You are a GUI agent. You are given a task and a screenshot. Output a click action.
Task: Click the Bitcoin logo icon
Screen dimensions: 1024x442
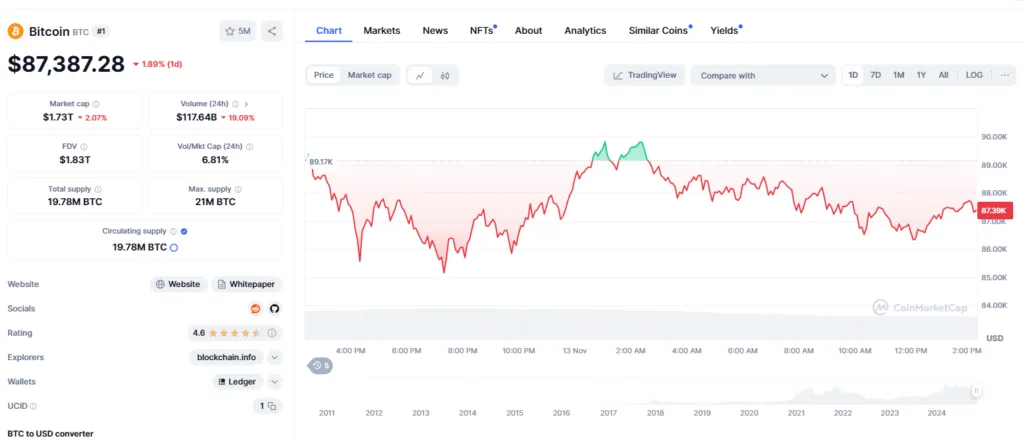click(15, 31)
